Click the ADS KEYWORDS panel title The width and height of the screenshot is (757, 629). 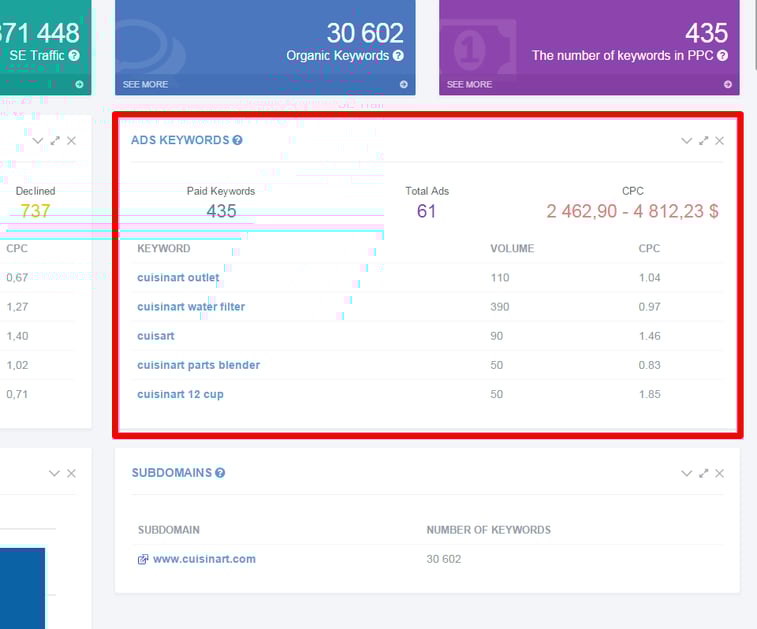[x=180, y=140]
